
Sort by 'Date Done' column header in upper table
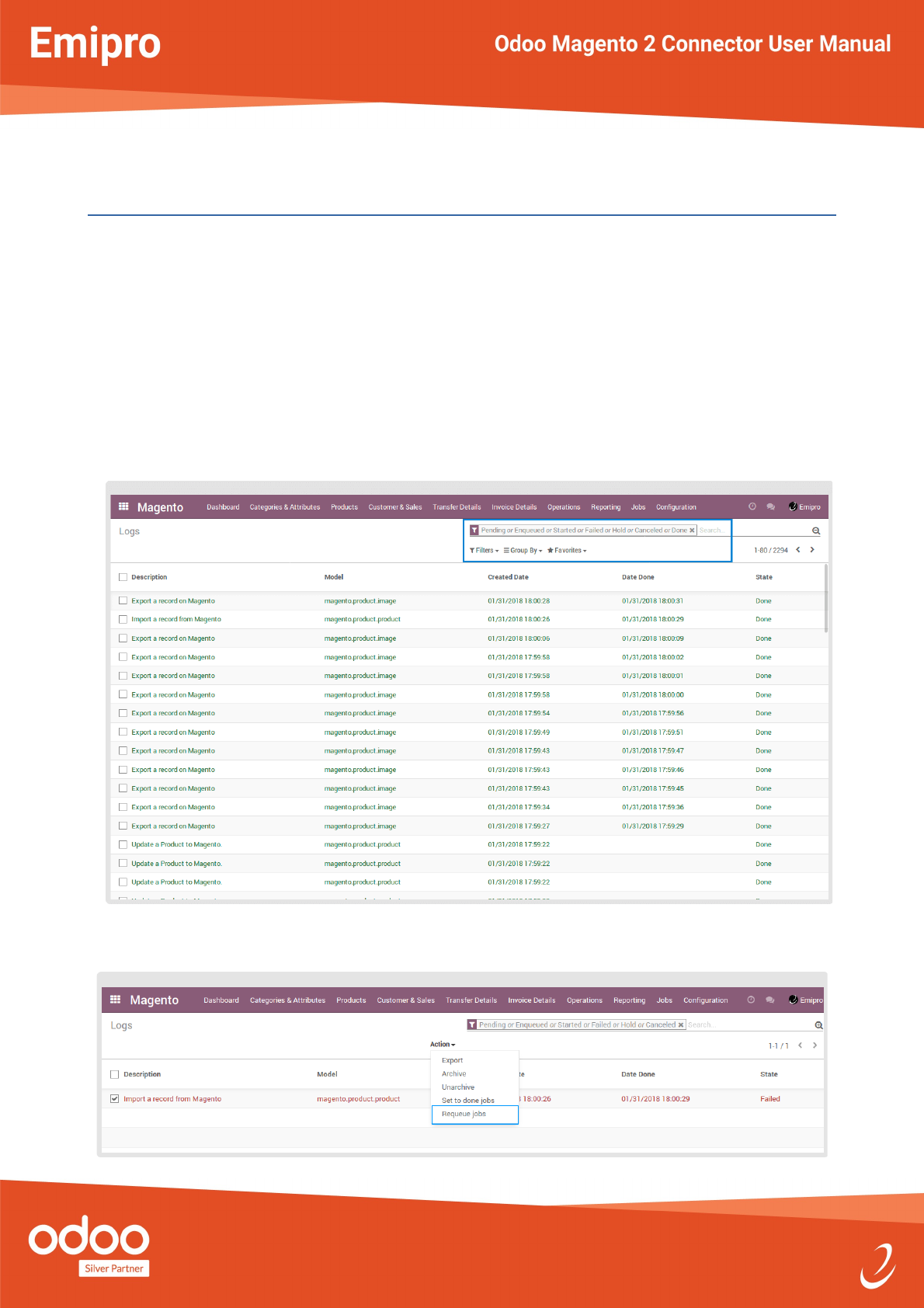click(638, 577)
